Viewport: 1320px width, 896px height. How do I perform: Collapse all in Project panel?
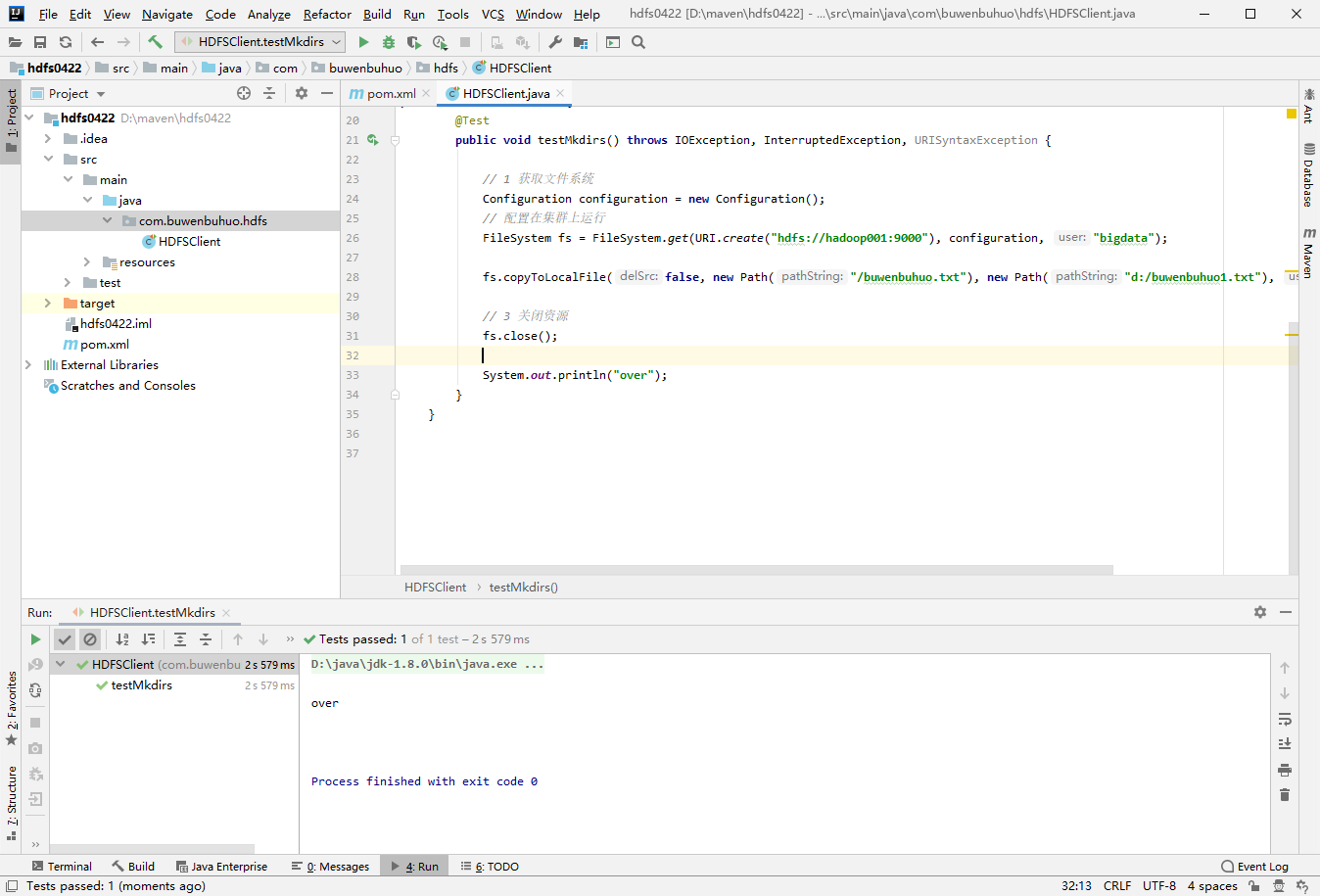pyautogui.click(x=269, y=93)
